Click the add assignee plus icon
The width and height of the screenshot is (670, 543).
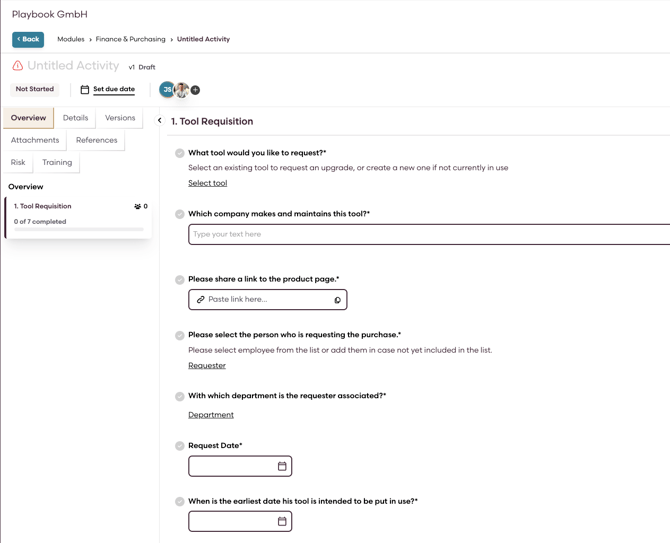[x=196, y=90]
